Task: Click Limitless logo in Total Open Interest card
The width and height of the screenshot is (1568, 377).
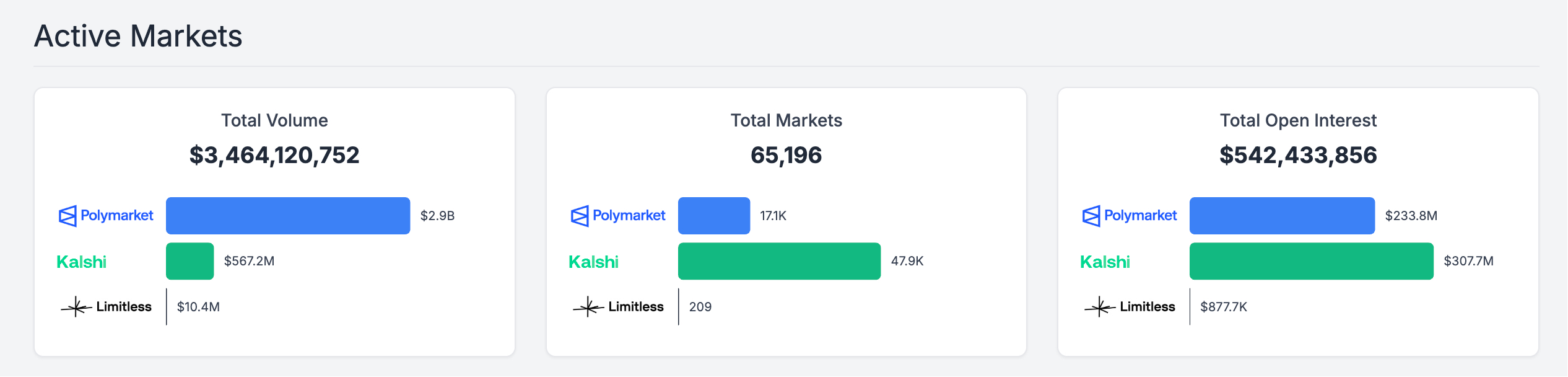Action: pyautogui.click(x=1130, y=307)
